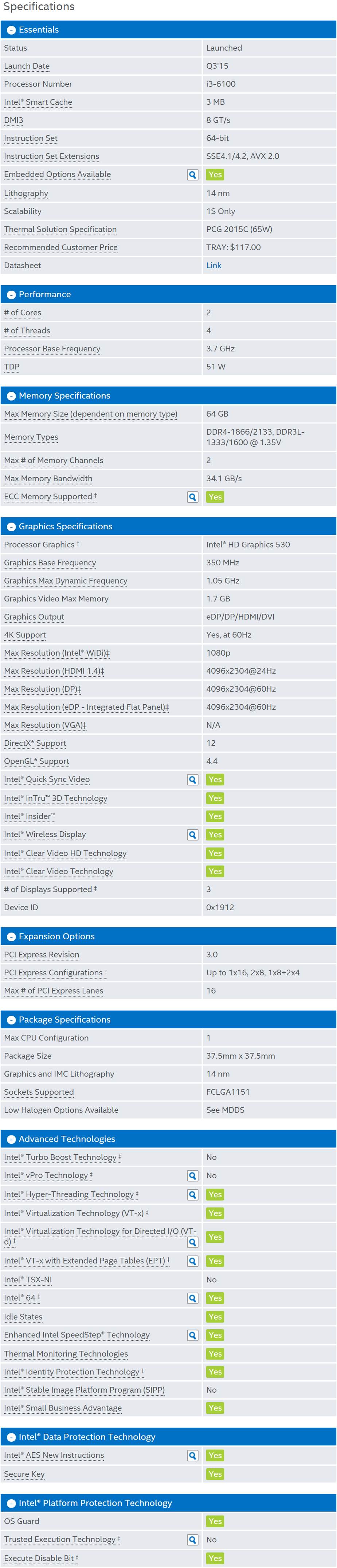Click the Secure Key label
Viewport: 337px width, 1568px height.
[24, 1474]
